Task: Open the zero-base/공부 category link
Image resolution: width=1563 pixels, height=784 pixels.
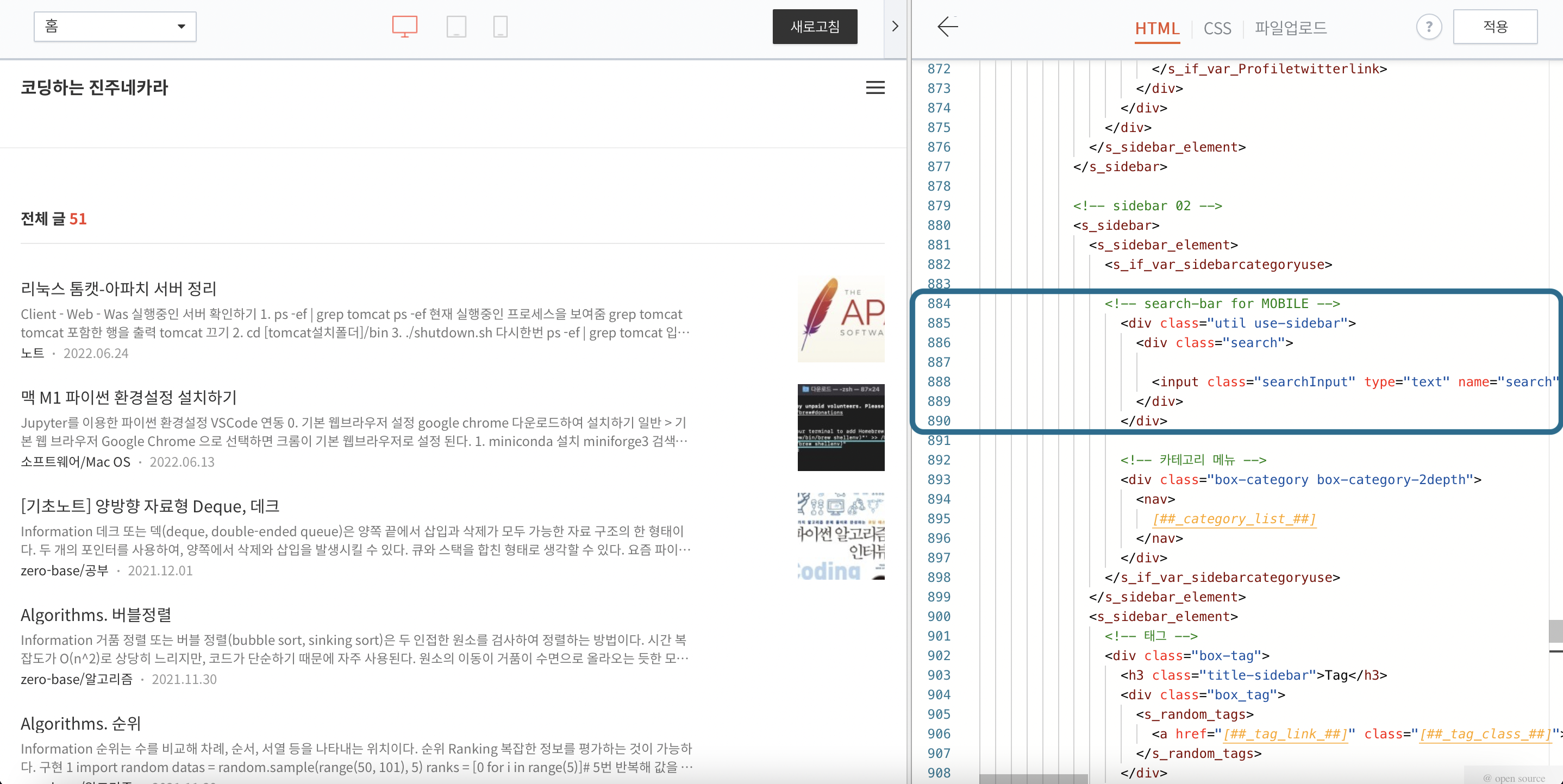Action: coord(64,570)
